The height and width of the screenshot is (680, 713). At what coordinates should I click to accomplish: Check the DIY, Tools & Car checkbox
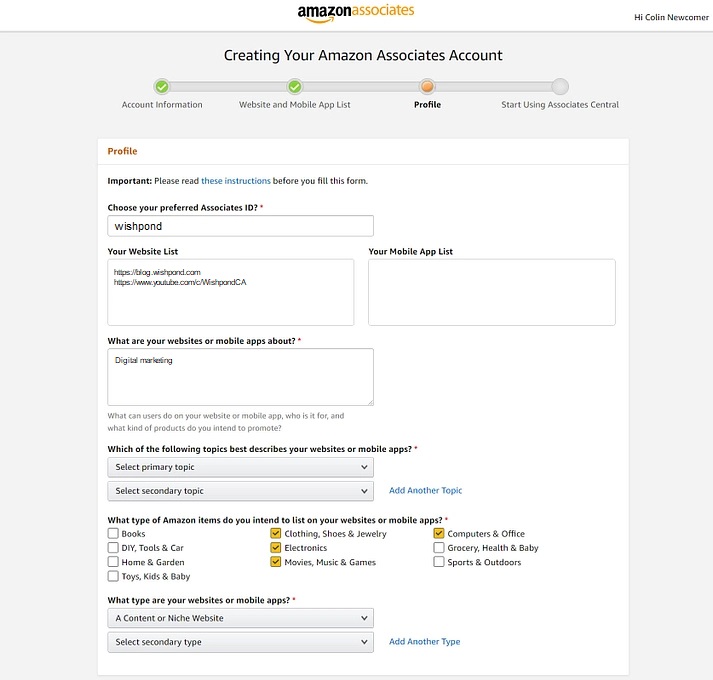click(x=113, y=547)
